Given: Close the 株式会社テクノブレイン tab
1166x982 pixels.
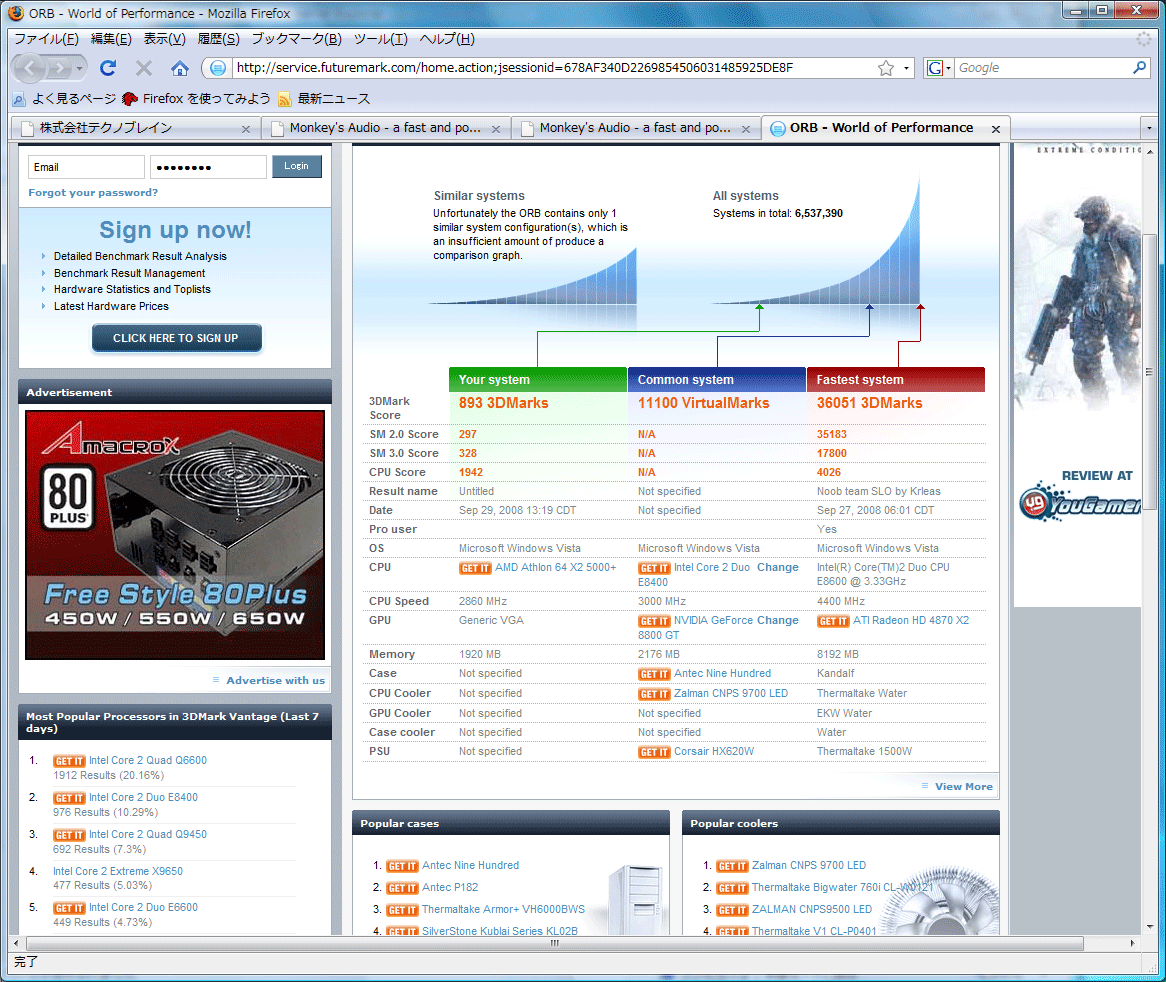Looking at the screenshot, I should [x=246, y=129].
